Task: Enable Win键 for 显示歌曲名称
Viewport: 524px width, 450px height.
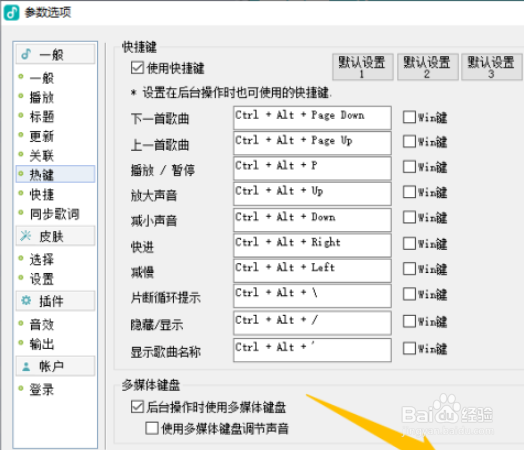Action: (409, 348)
